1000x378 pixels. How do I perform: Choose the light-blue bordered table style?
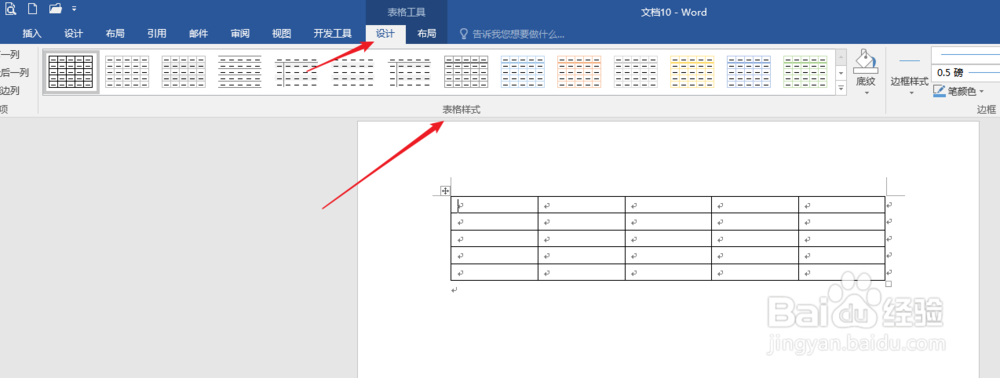(523, 71)
